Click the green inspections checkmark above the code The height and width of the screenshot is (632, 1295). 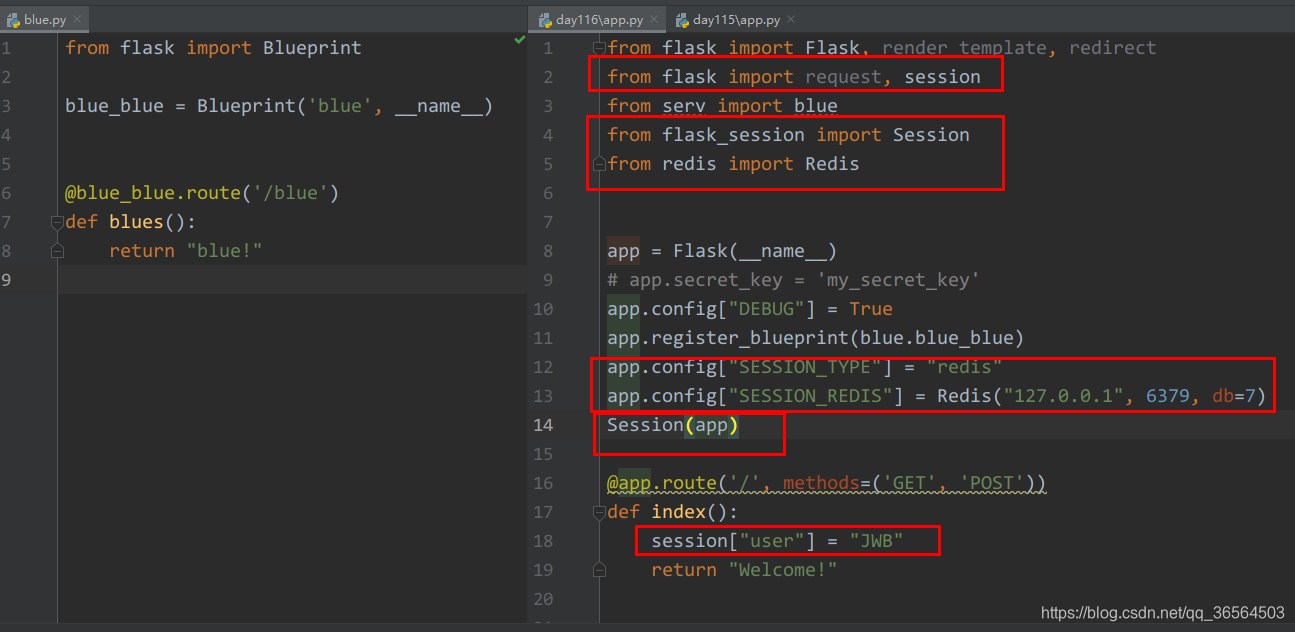(519, 39)
